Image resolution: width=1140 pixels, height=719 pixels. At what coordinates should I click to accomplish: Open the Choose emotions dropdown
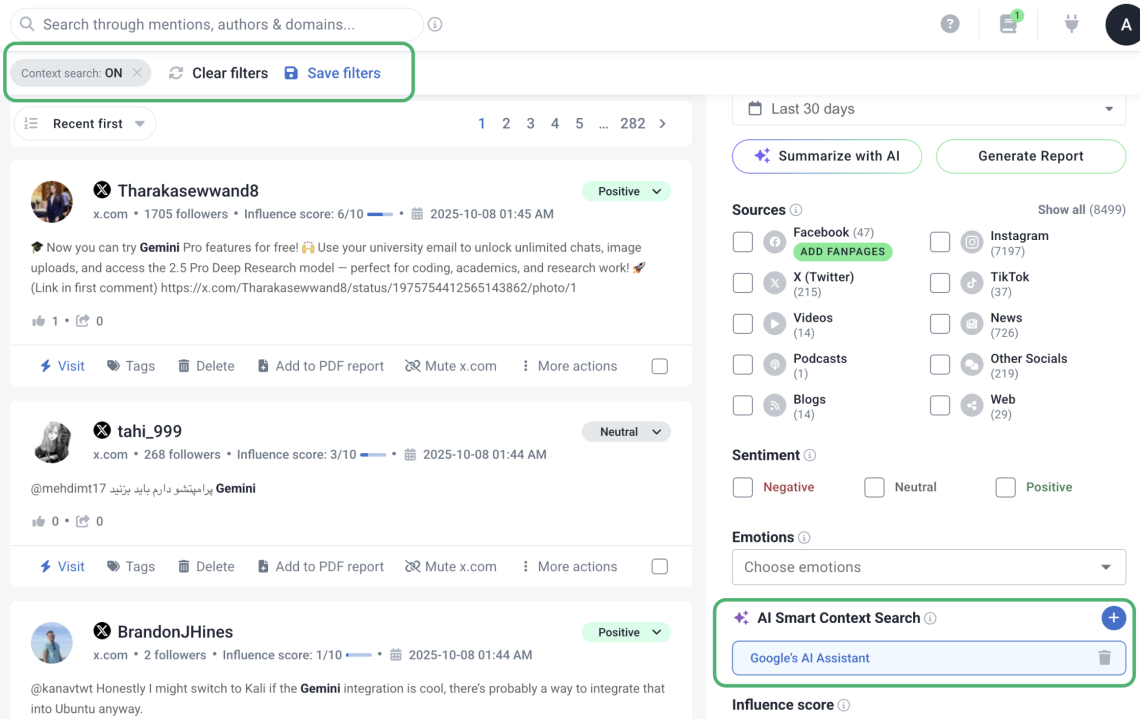(929, 567)
